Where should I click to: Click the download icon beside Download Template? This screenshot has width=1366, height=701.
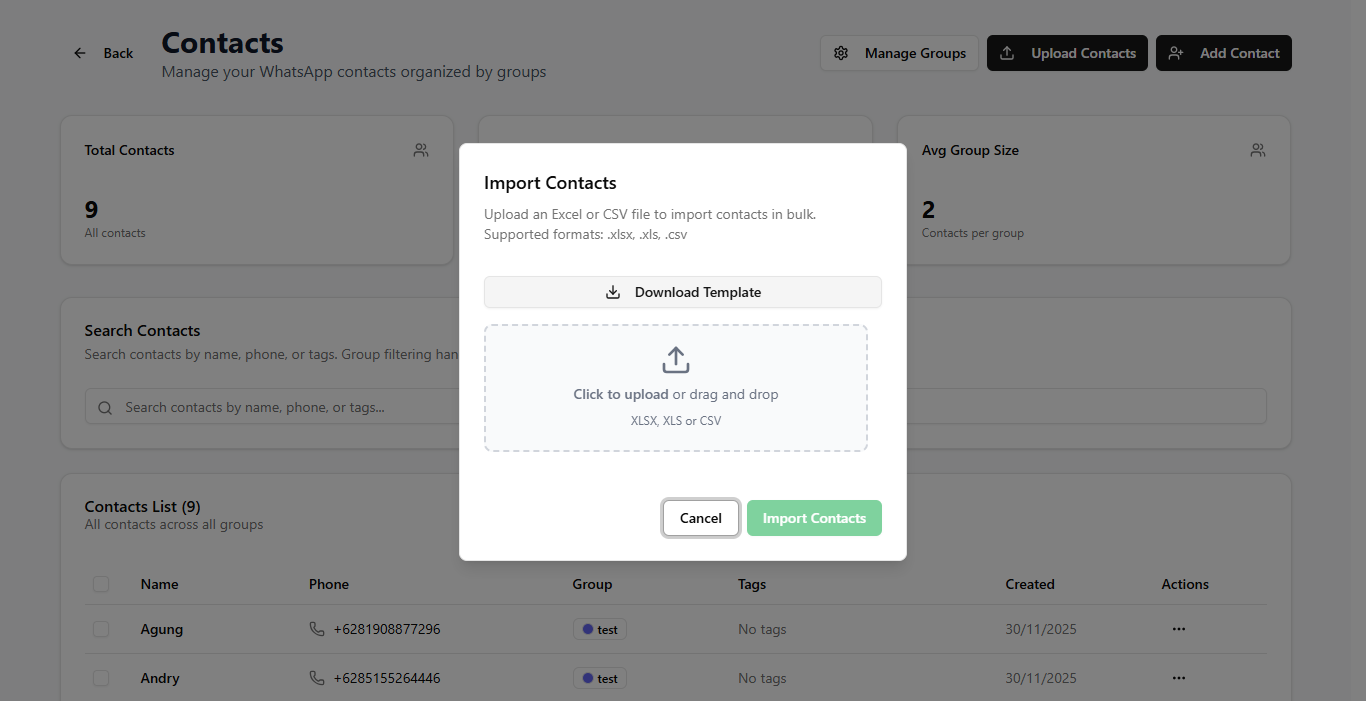613,292
